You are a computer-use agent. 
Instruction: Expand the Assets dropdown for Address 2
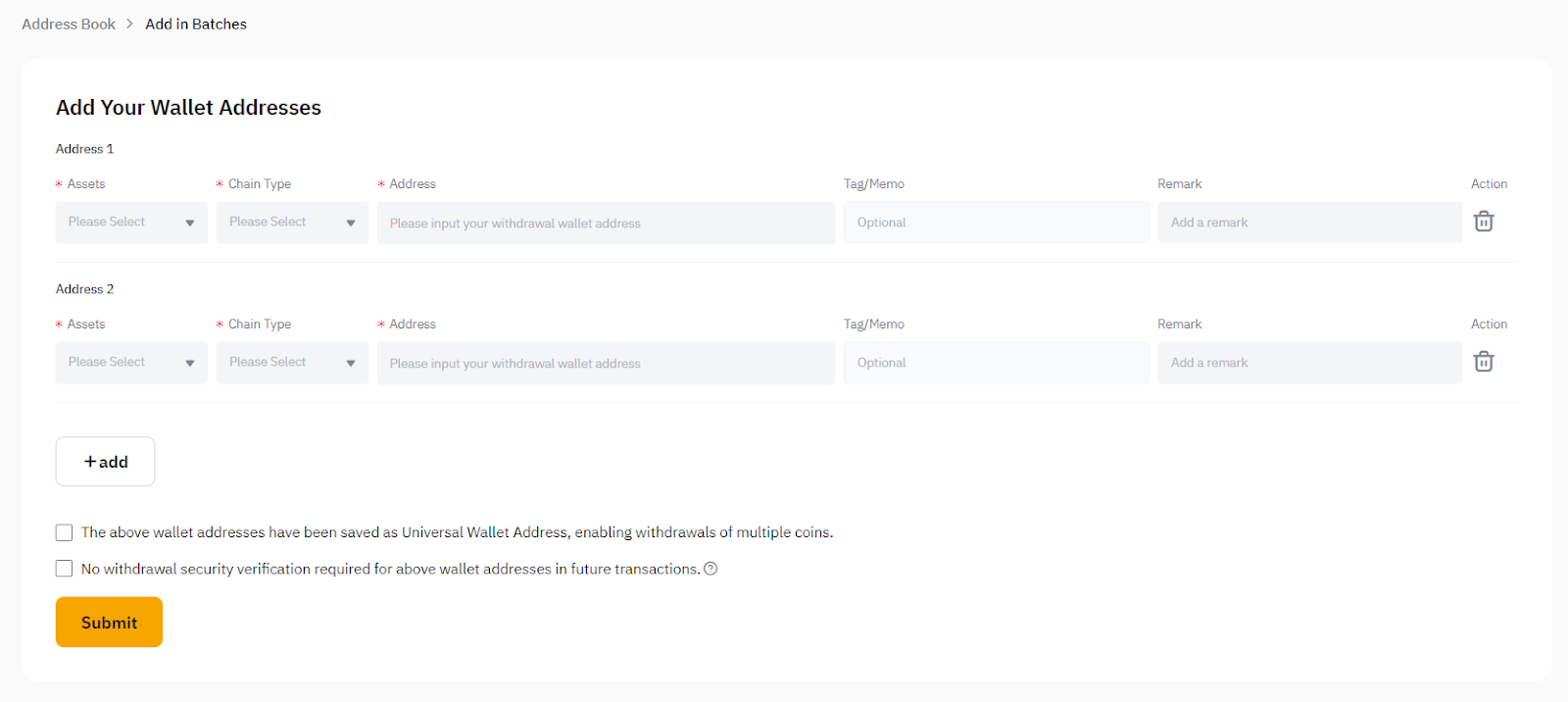coord(131,363)
